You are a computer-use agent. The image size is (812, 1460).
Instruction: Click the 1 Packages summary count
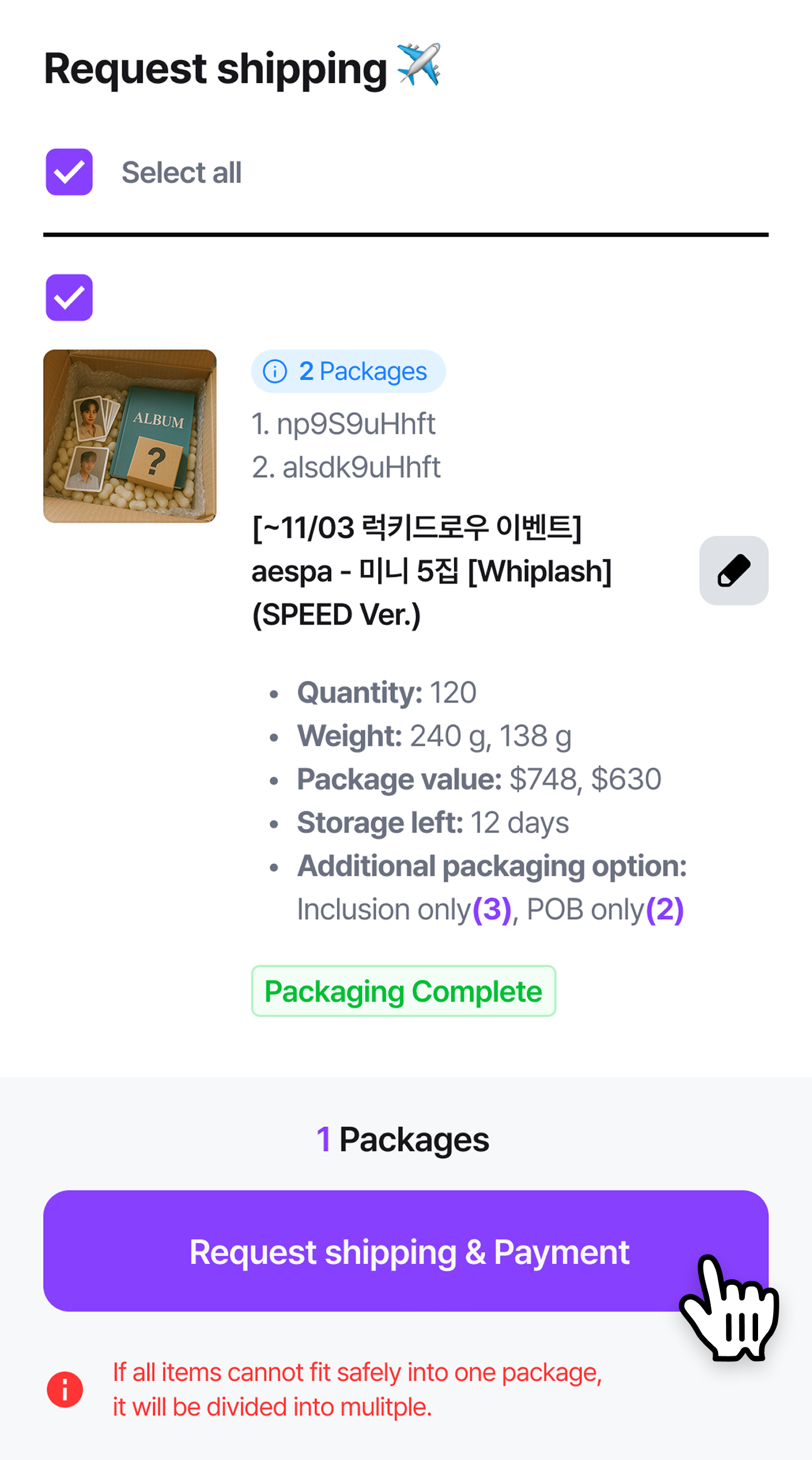tap(403, 1139)
